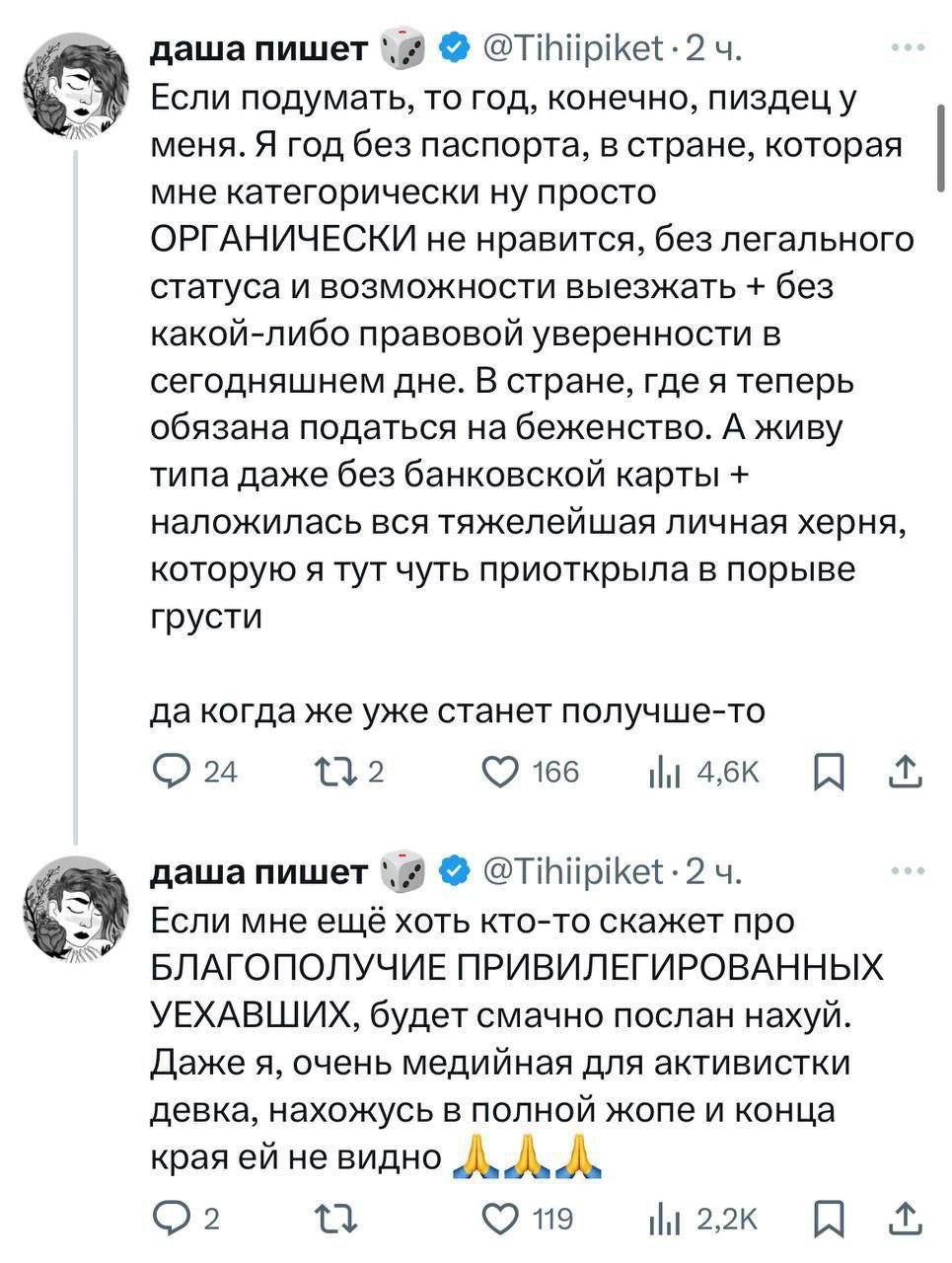The width and height of the screenshot is (952, 1263).
Task: View analytics showing 4,6K views
Action: (x=656, y=772)
